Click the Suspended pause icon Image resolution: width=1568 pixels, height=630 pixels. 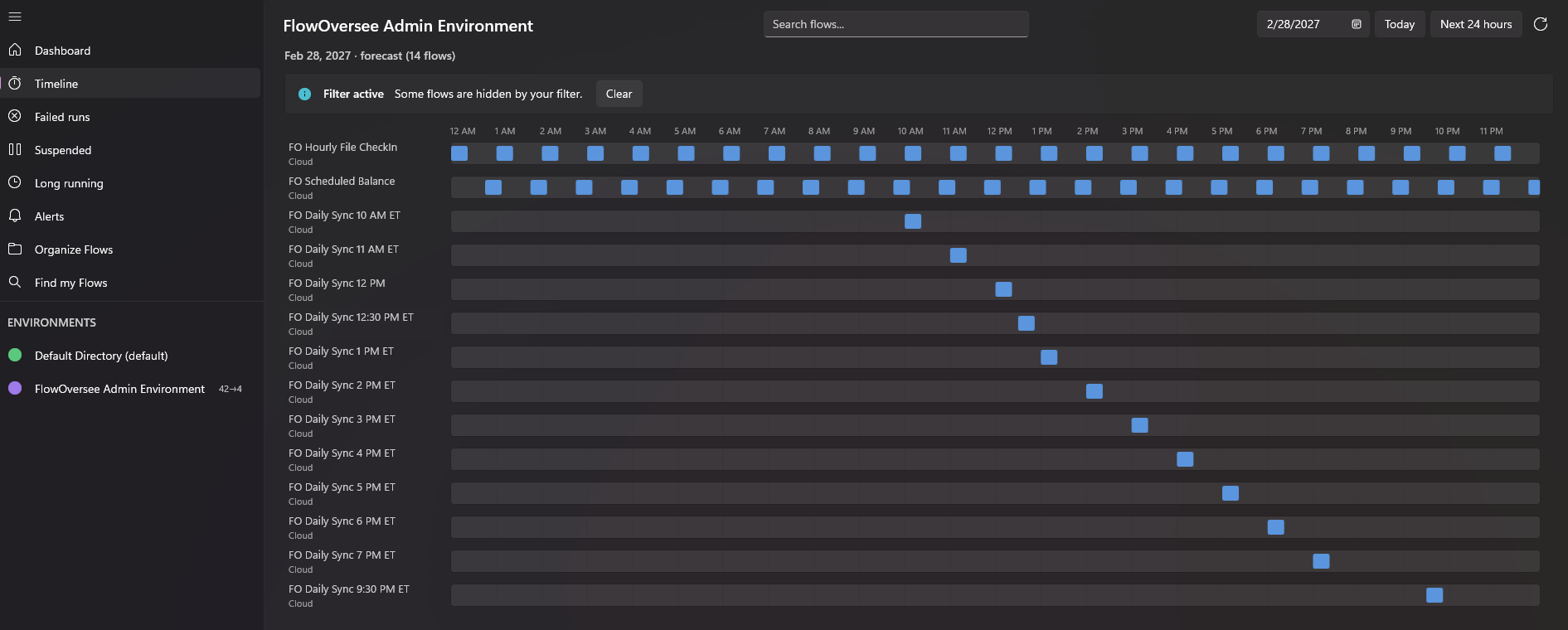coord(15,150)
